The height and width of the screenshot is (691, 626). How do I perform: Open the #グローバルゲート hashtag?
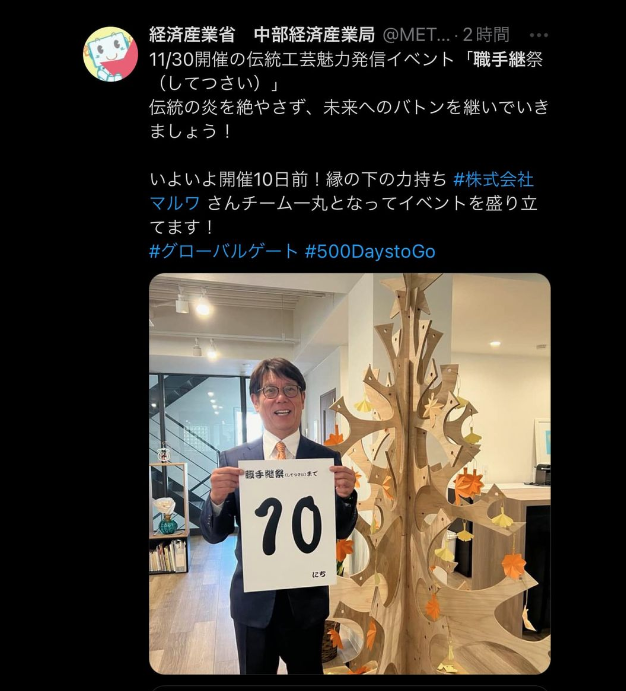[224, 251]
